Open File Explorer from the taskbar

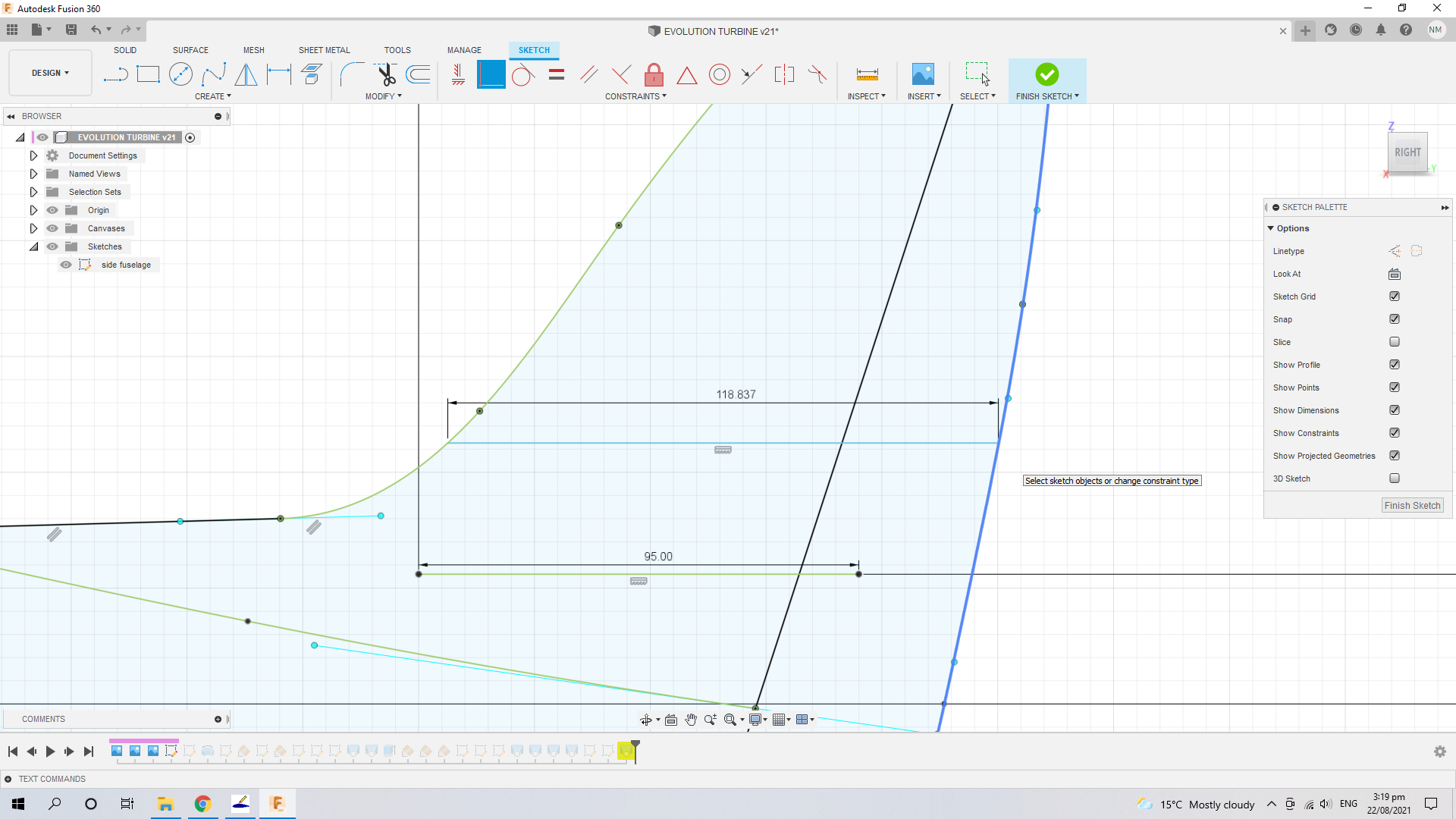165,804
